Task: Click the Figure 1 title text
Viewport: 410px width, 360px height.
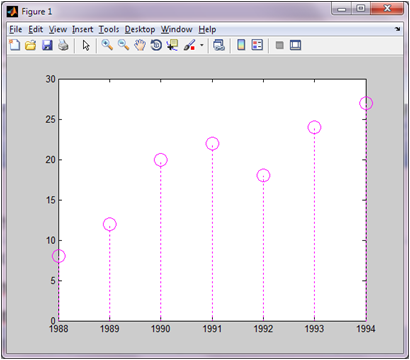Action: (37, 12)
